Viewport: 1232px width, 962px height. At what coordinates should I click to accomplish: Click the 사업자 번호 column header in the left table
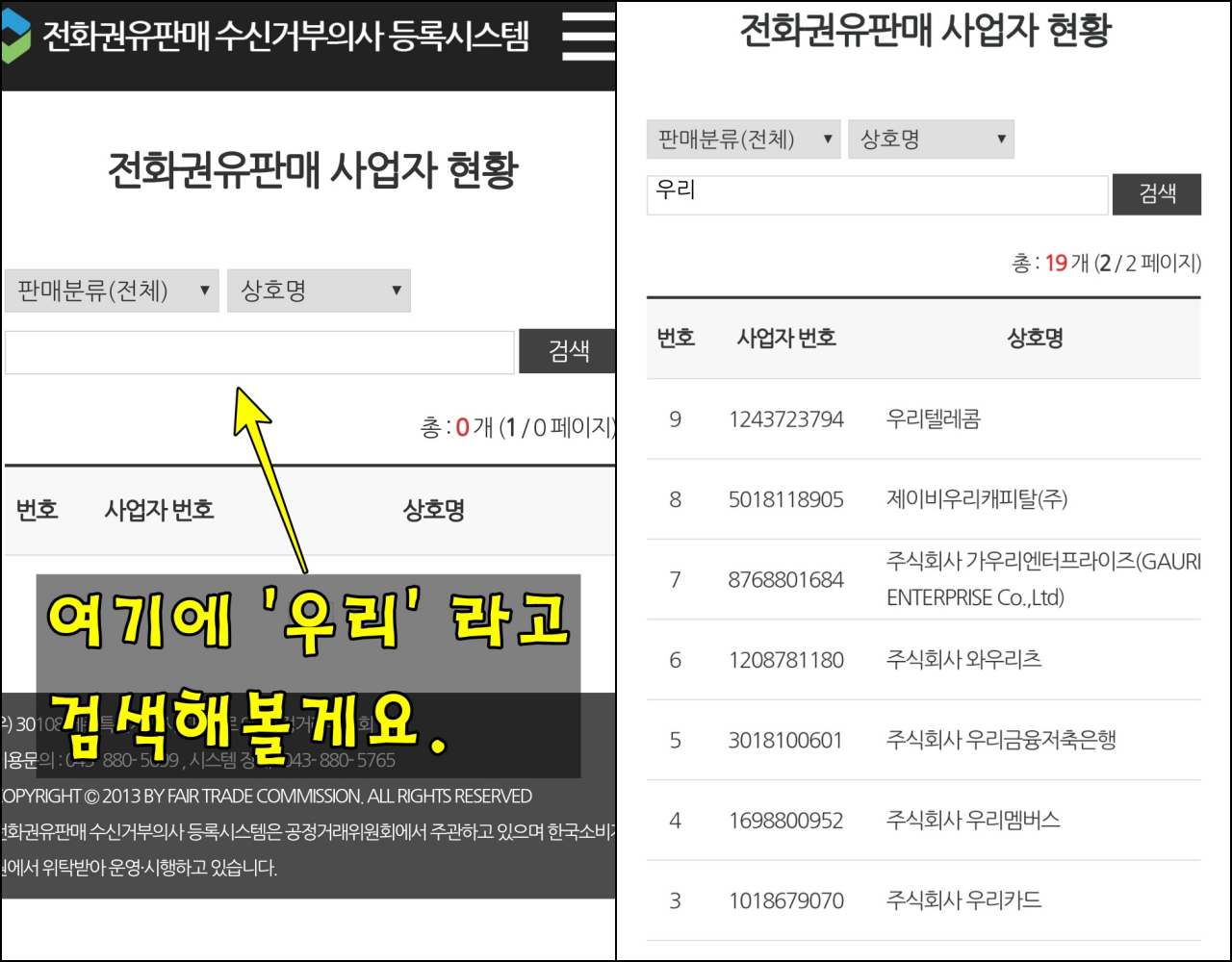[x=159, y=510]
